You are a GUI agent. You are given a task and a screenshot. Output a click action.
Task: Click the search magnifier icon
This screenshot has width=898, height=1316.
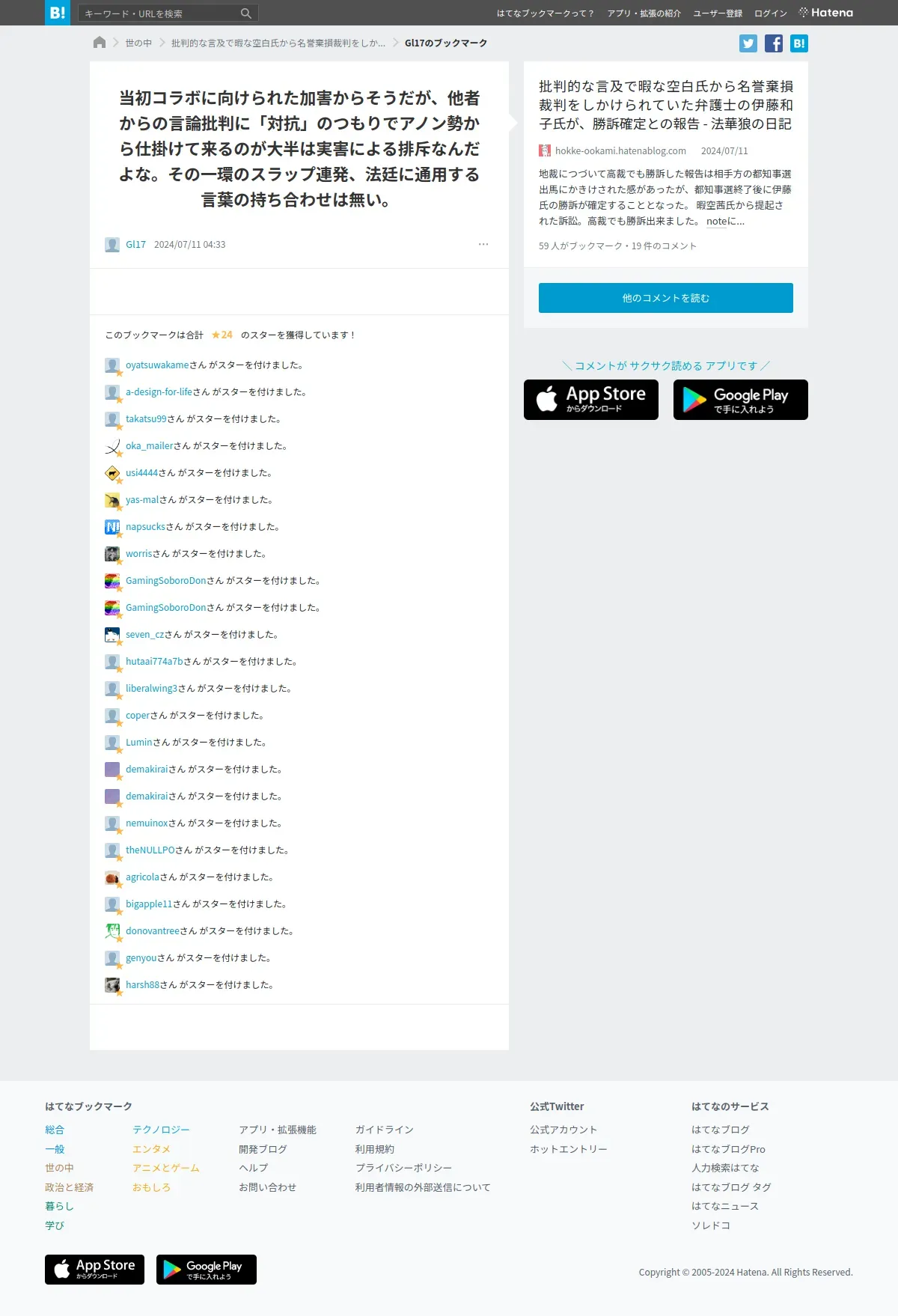click(x=246, y=13)
